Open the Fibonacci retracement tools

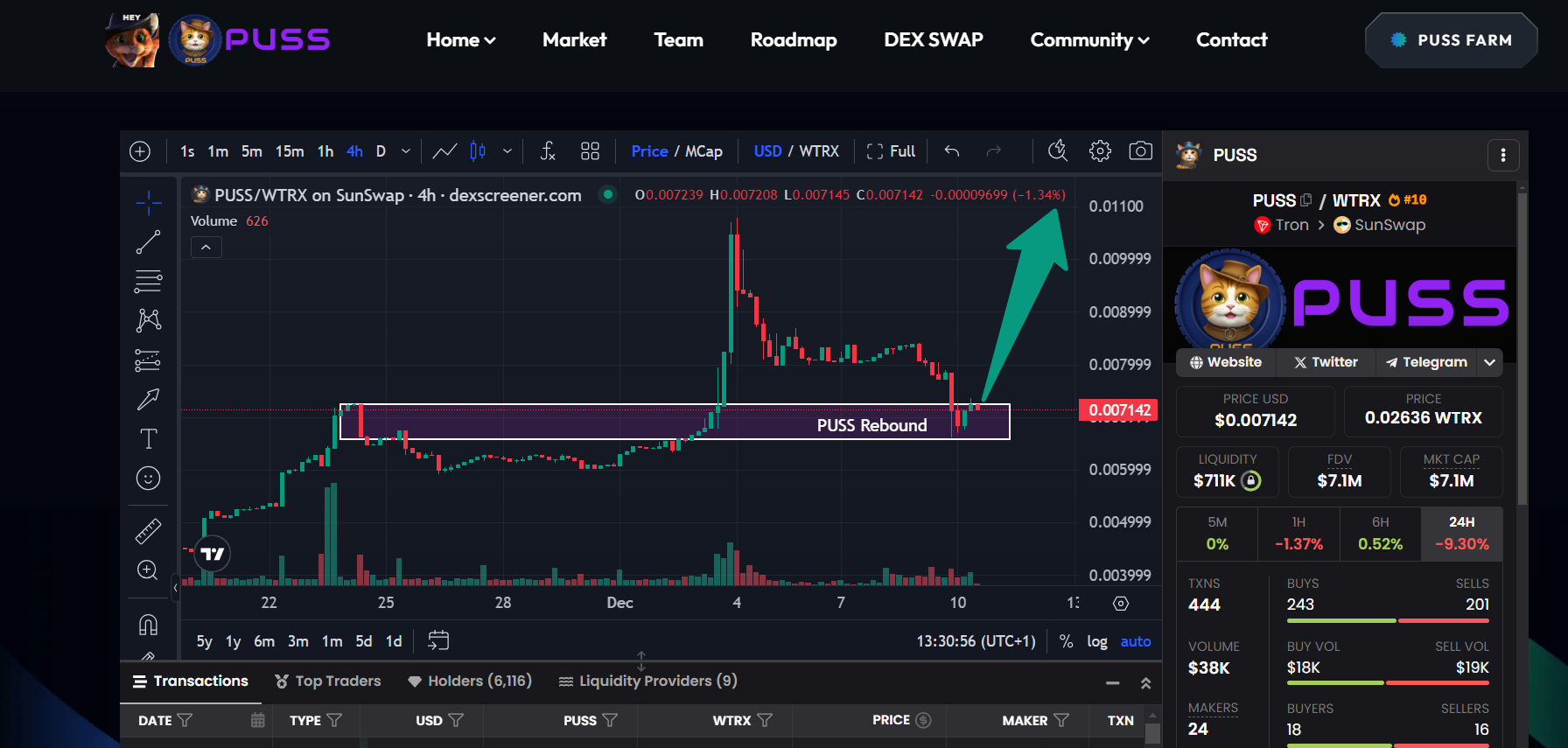coord(149,282)
